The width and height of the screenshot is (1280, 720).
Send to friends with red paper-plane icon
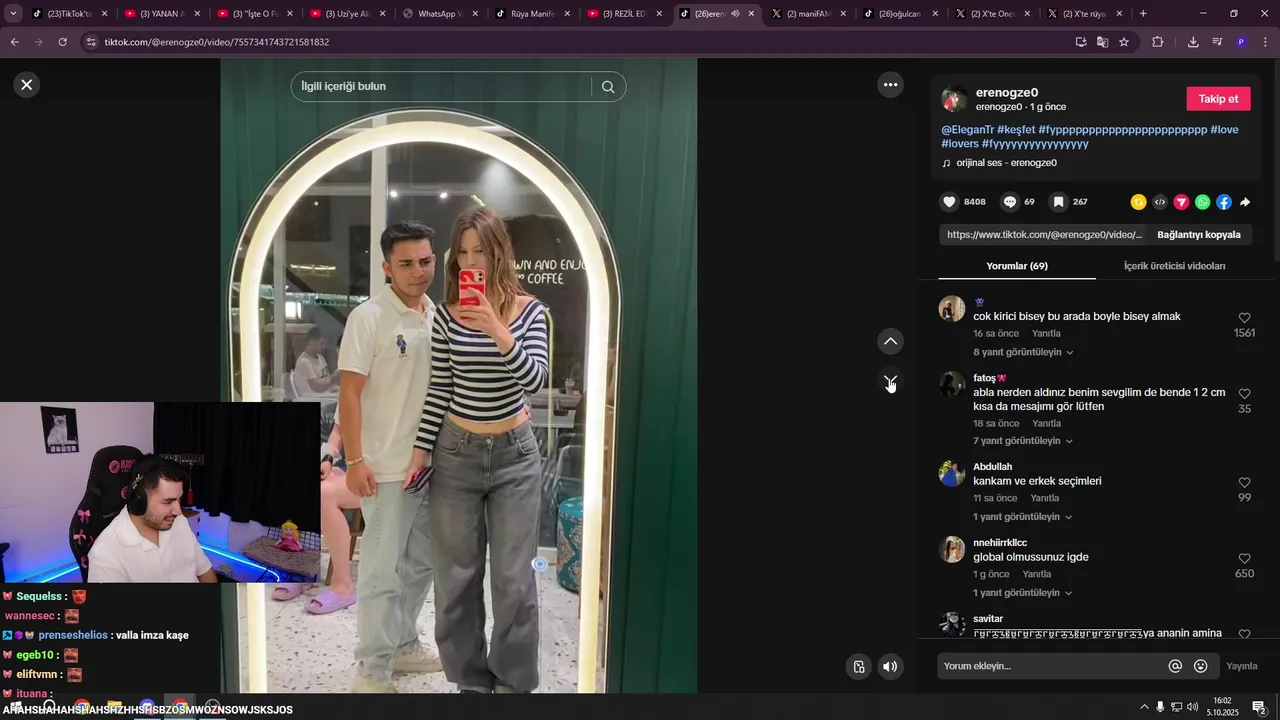point(1181,202)
